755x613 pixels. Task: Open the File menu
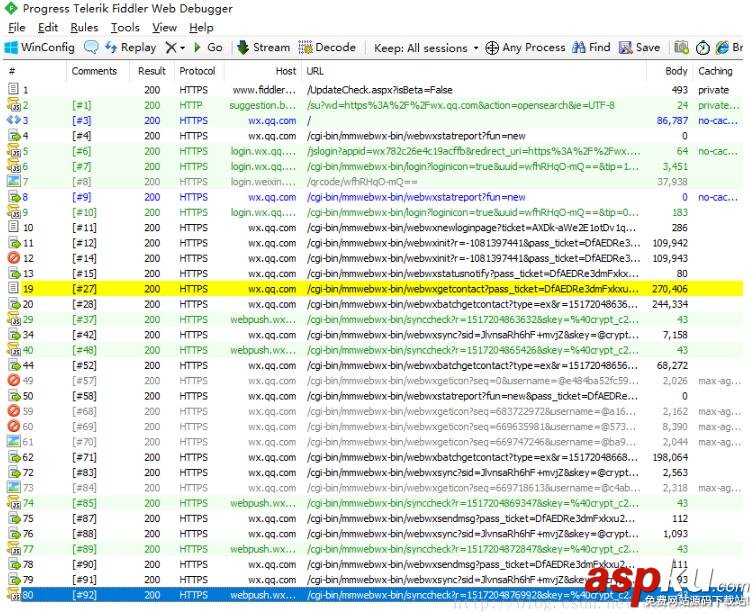tap(16, 27)
